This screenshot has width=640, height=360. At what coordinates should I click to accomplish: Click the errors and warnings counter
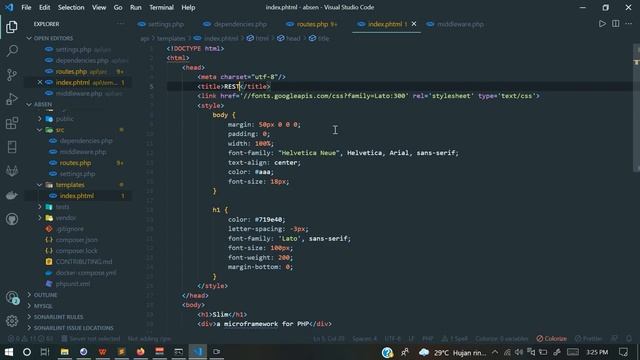[31, 338]
